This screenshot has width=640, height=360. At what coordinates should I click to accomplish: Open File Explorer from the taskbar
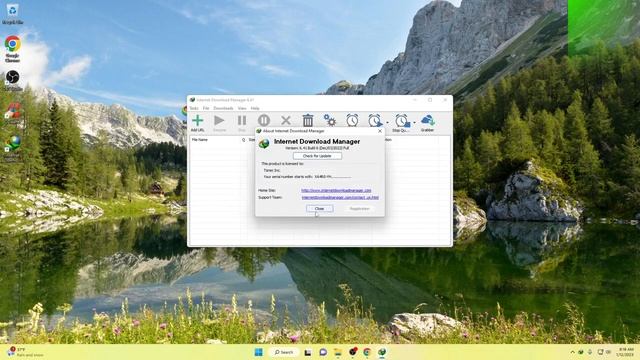tap(338, 352)
